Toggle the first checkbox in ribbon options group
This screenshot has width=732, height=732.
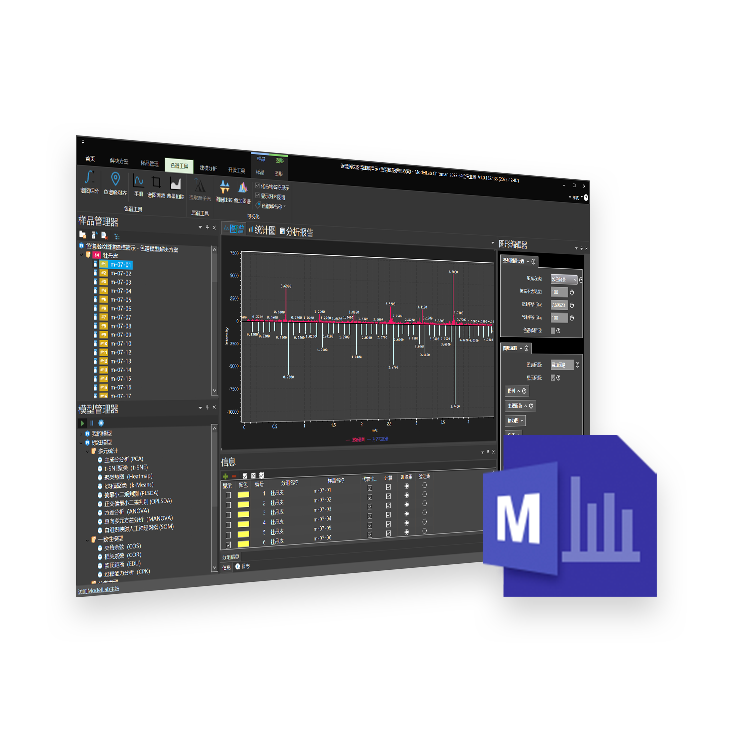pyautogui.click(x=257, y=185)
